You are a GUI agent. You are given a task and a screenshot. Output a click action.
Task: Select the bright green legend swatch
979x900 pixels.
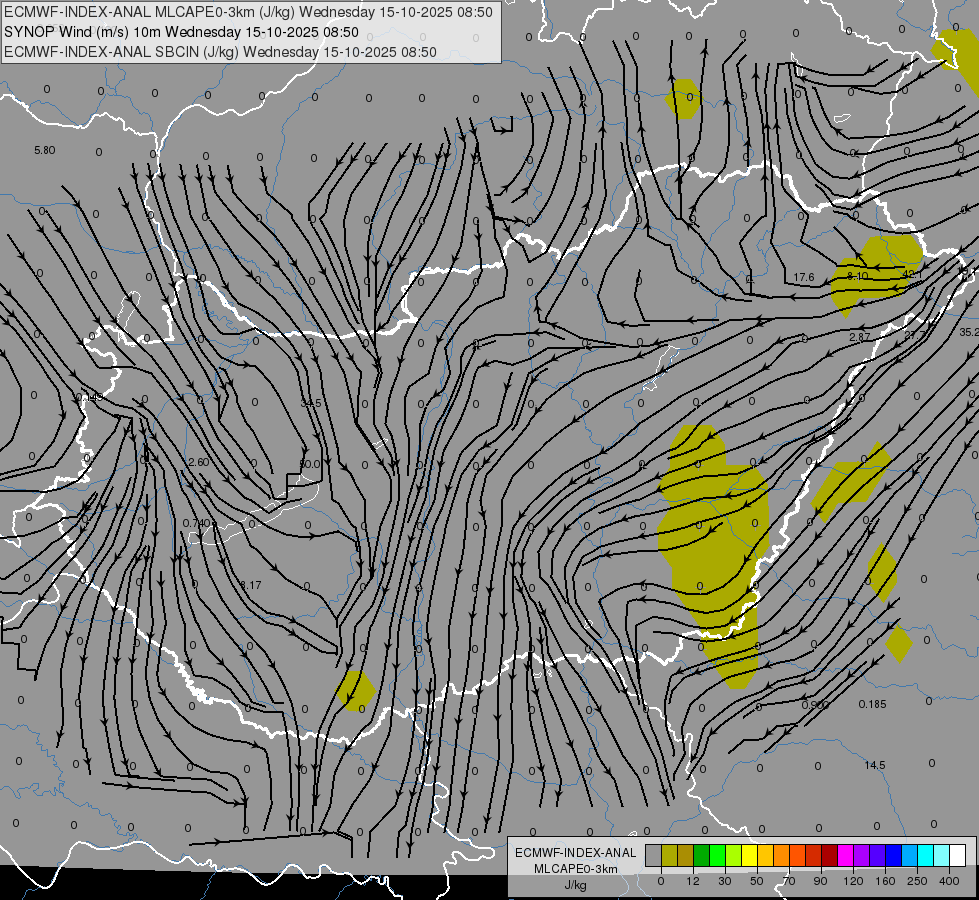point(717,855)
